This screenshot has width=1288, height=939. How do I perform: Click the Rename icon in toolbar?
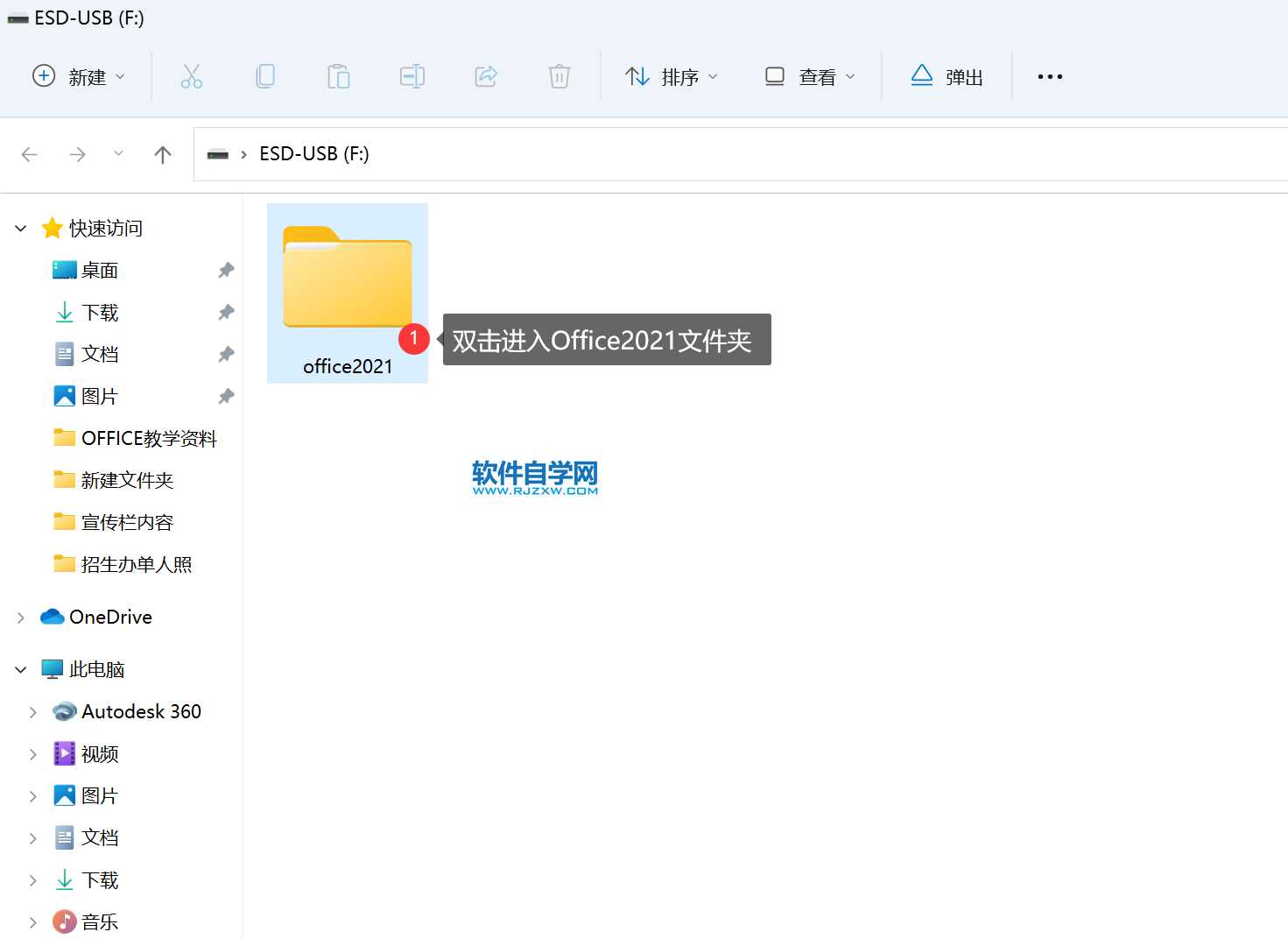[412, 77]
